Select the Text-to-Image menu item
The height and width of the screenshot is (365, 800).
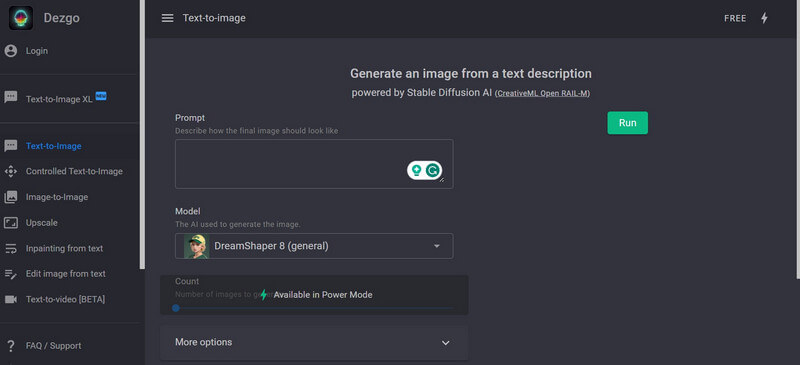pyautogui.click(x=54, y=146)
